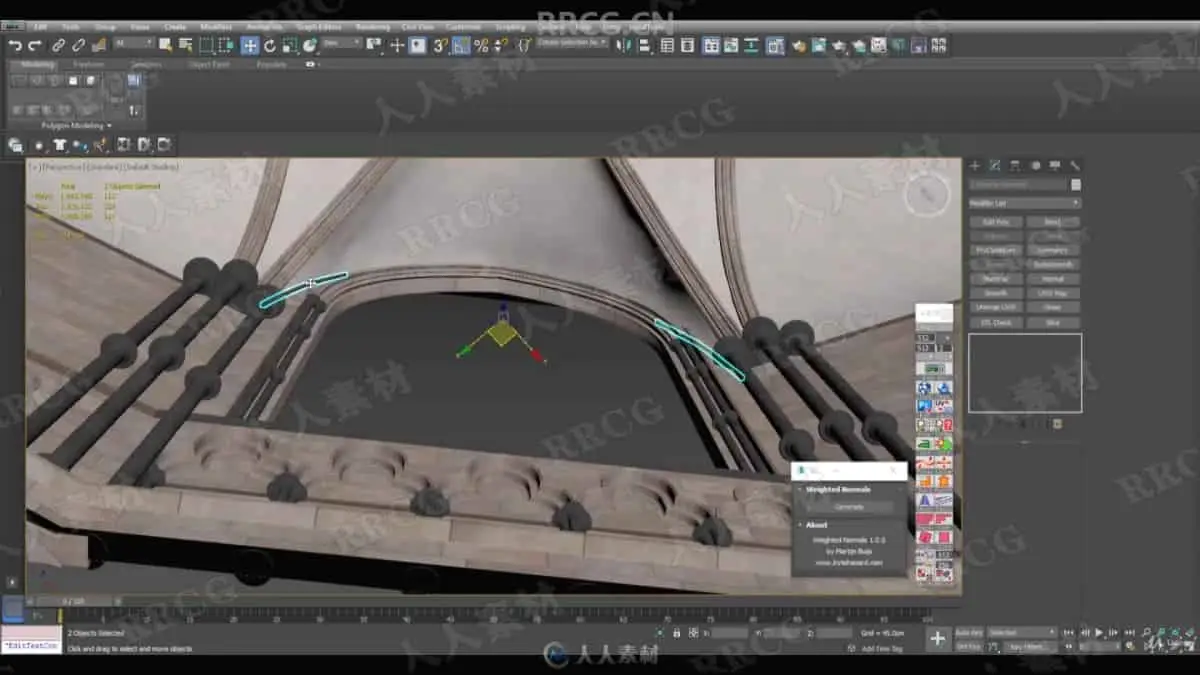The width and height of the screenshot is (1200, 675).
Task: Click the Undo arrow icon
Action: (x=15, y=45)
